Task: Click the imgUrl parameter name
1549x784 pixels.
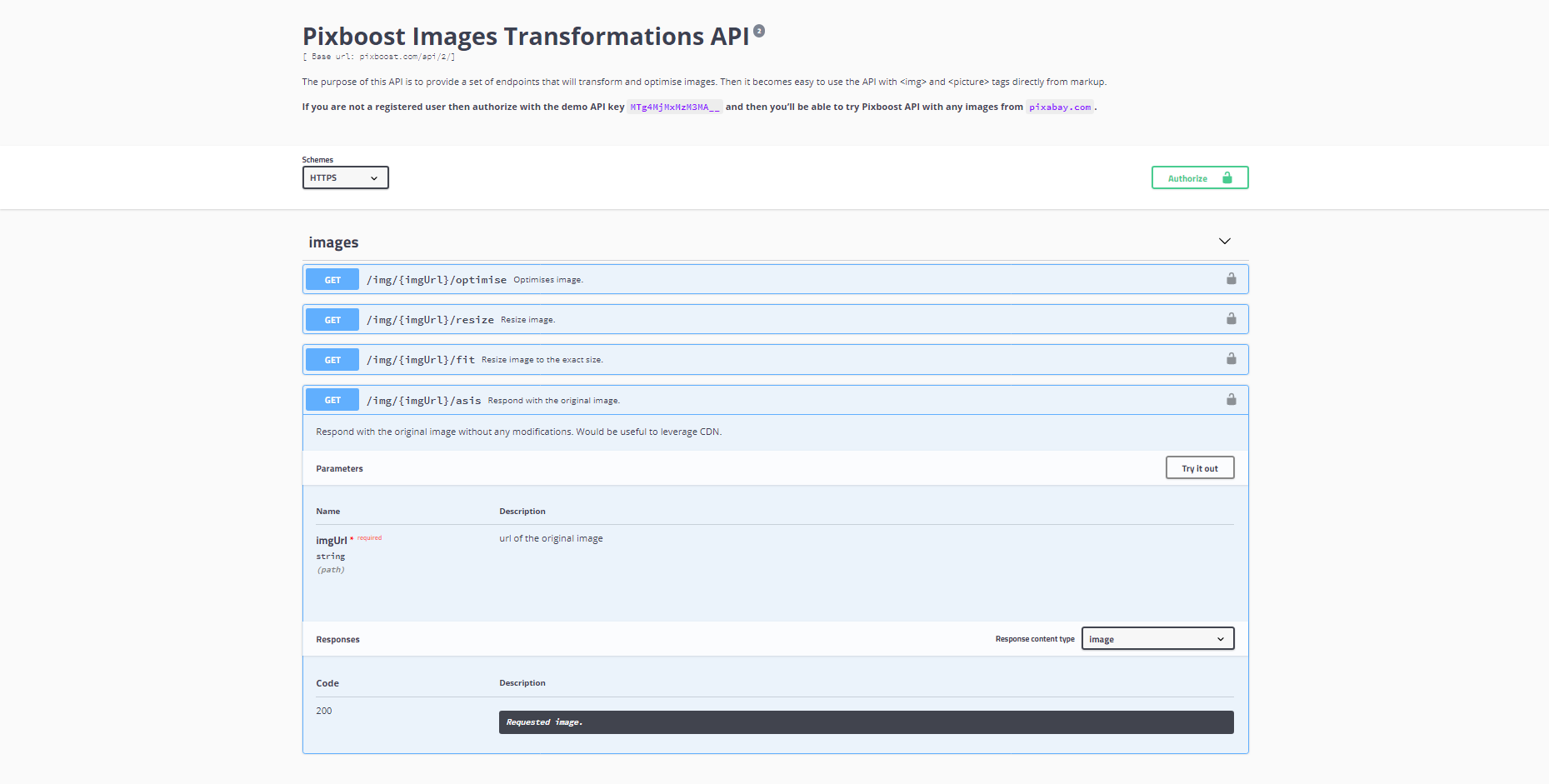Action: [x=332, y=541]
